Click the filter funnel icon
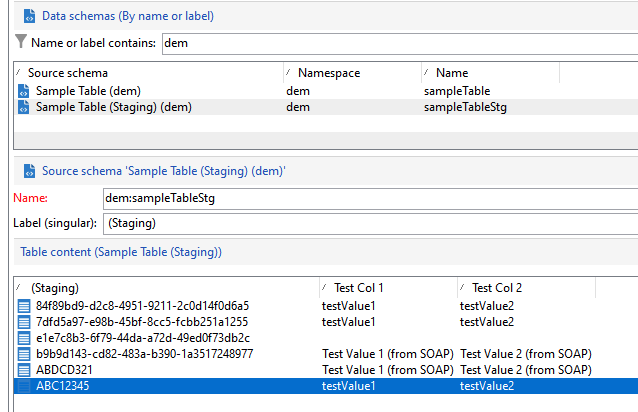638x412 pixels. (21, 42)
